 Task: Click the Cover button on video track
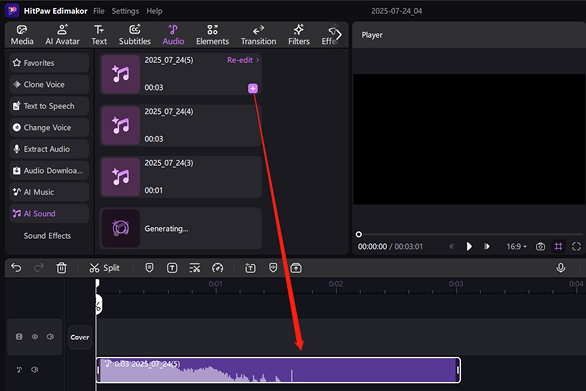(x=80, y=337)
